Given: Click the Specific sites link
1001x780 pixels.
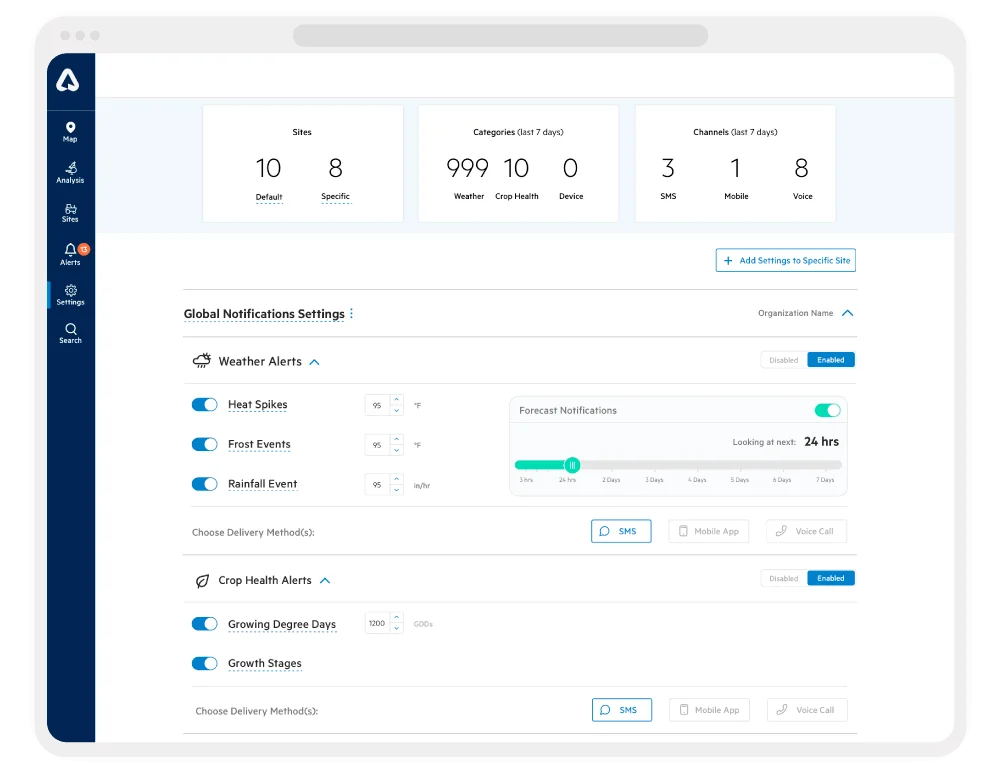Looking at the screenshot, I should (x=335, y=197).
